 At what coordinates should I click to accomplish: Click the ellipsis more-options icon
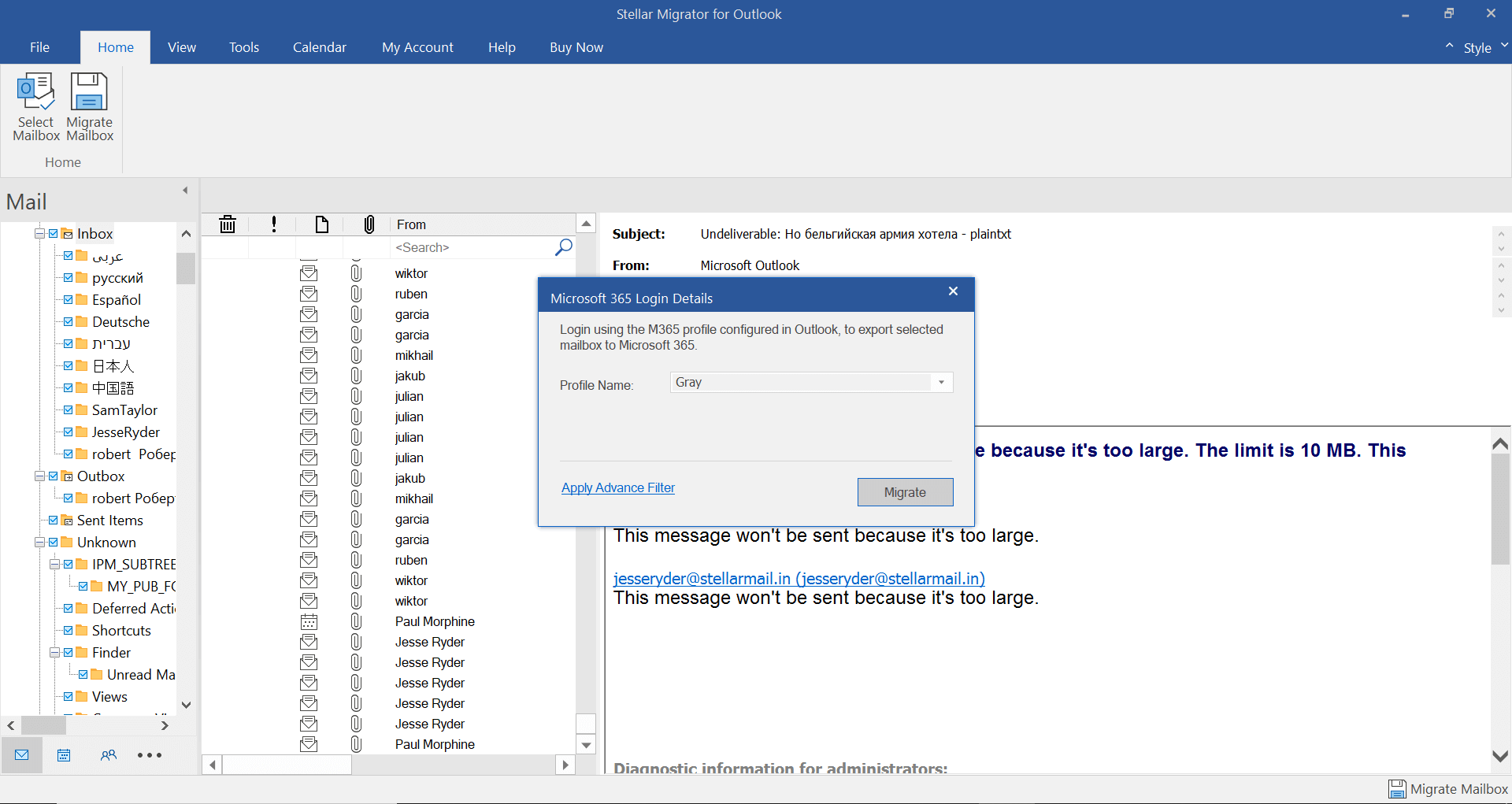point(150,754)
